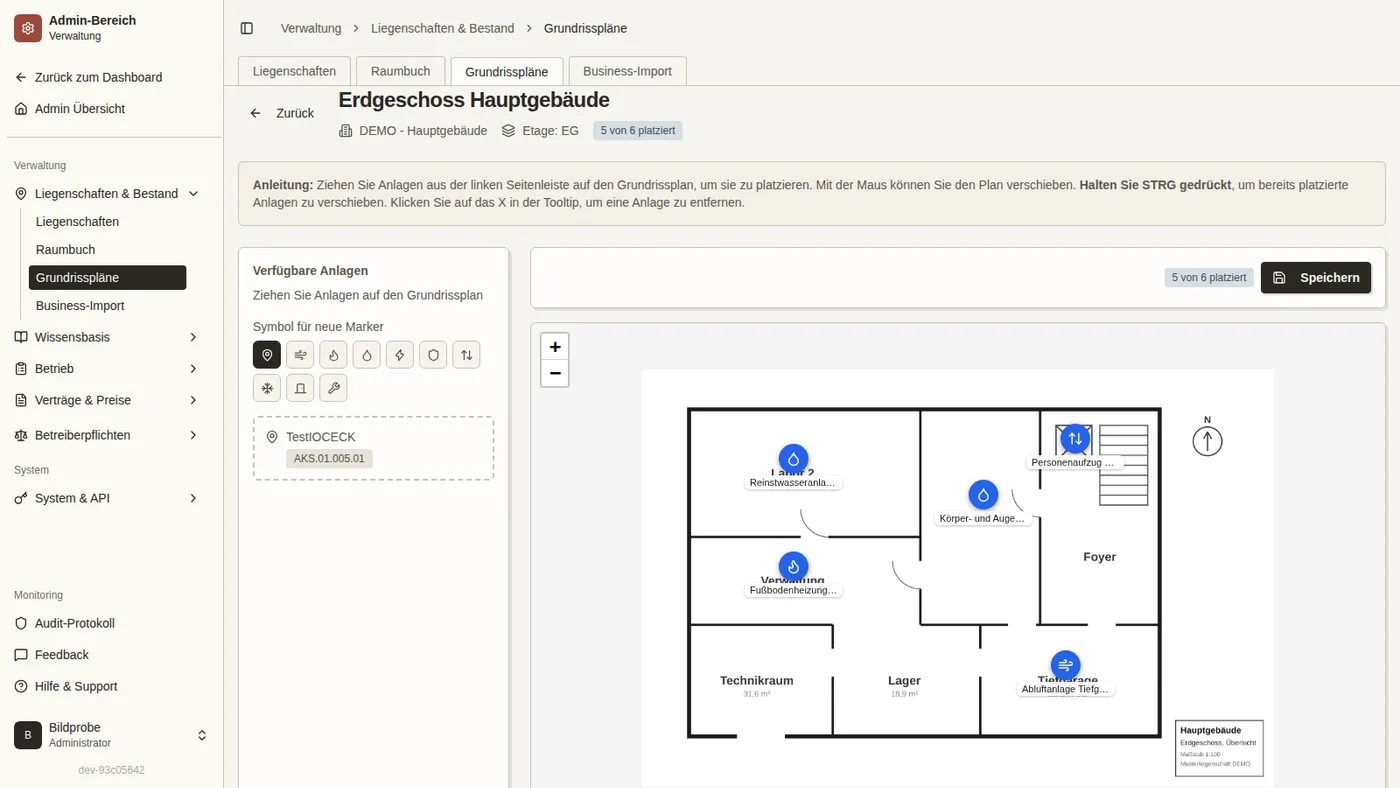Click the Körper- und Augen droplet marker
Viewport: 1400px width, 788px height.
983,495
